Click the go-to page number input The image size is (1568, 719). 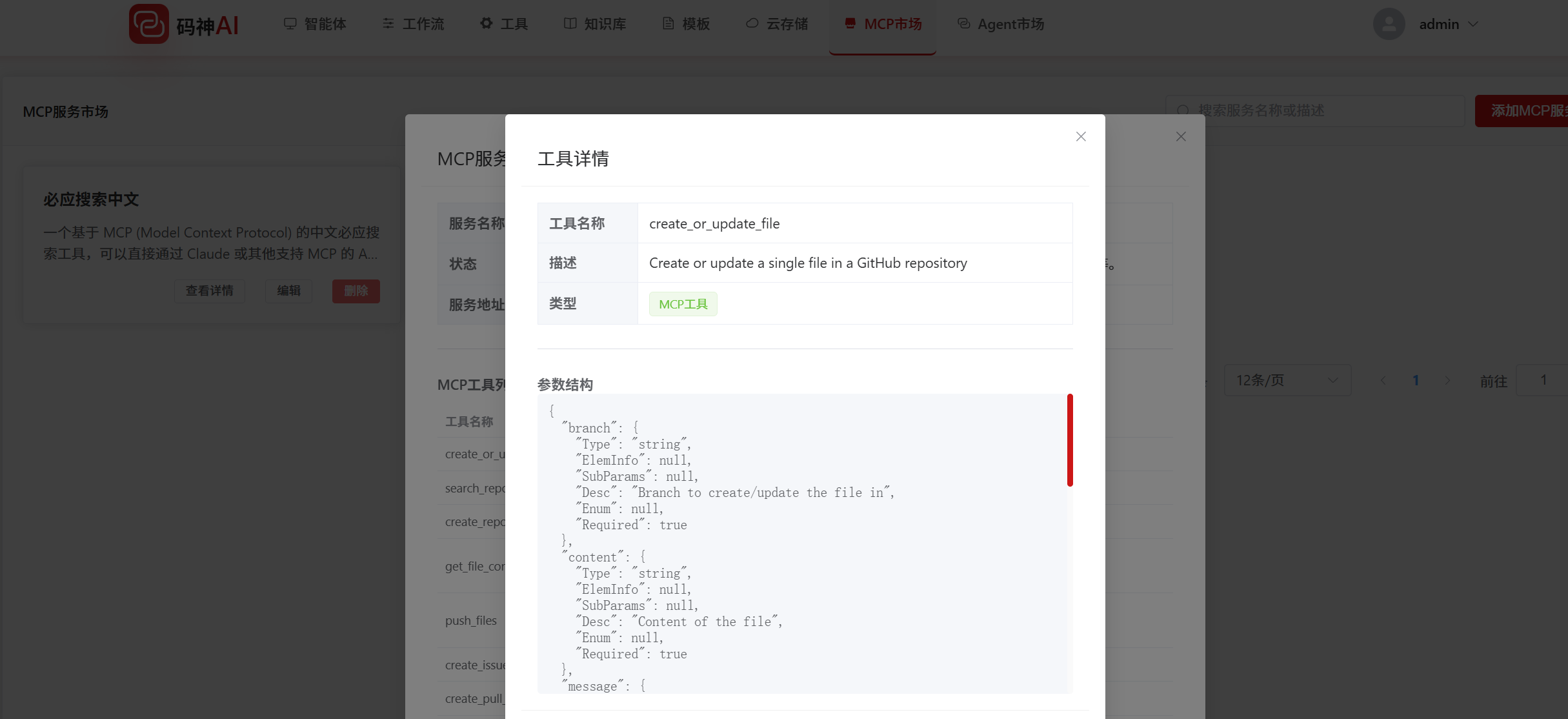[x=1543, y=380]
